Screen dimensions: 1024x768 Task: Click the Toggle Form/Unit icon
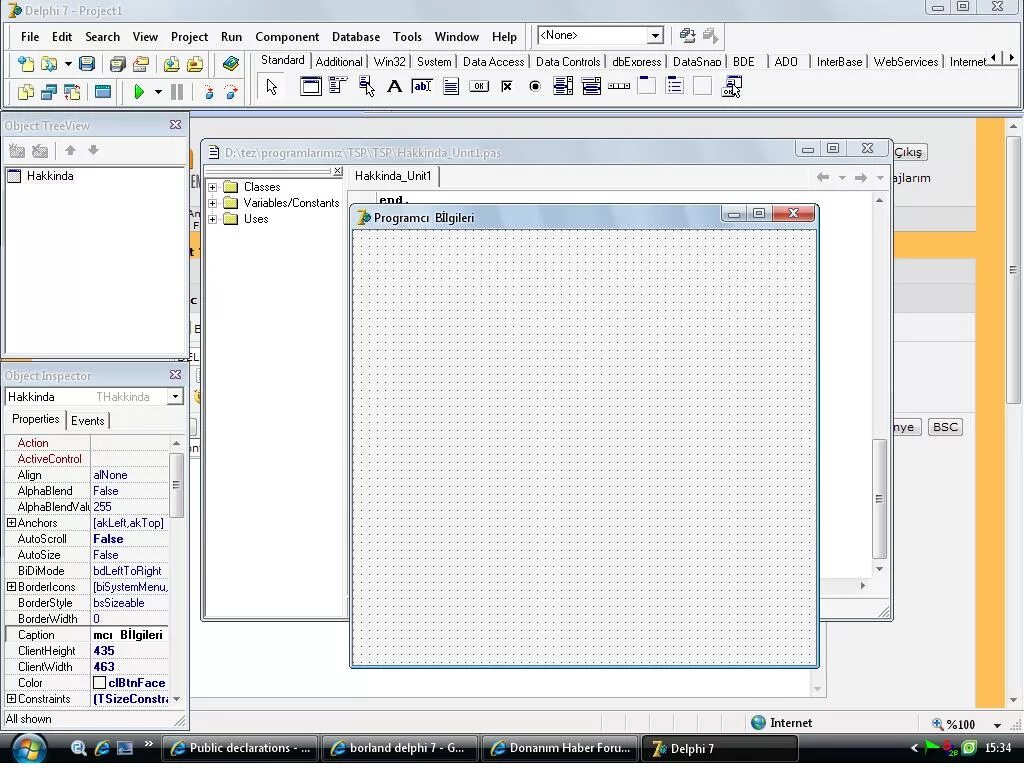(x=72, y=92)
